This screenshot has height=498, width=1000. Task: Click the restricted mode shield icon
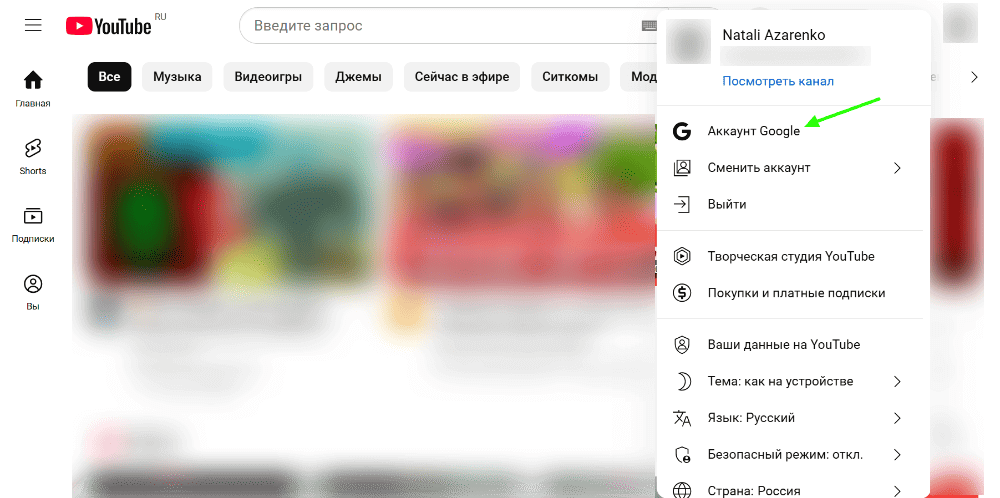click(682, 455)
